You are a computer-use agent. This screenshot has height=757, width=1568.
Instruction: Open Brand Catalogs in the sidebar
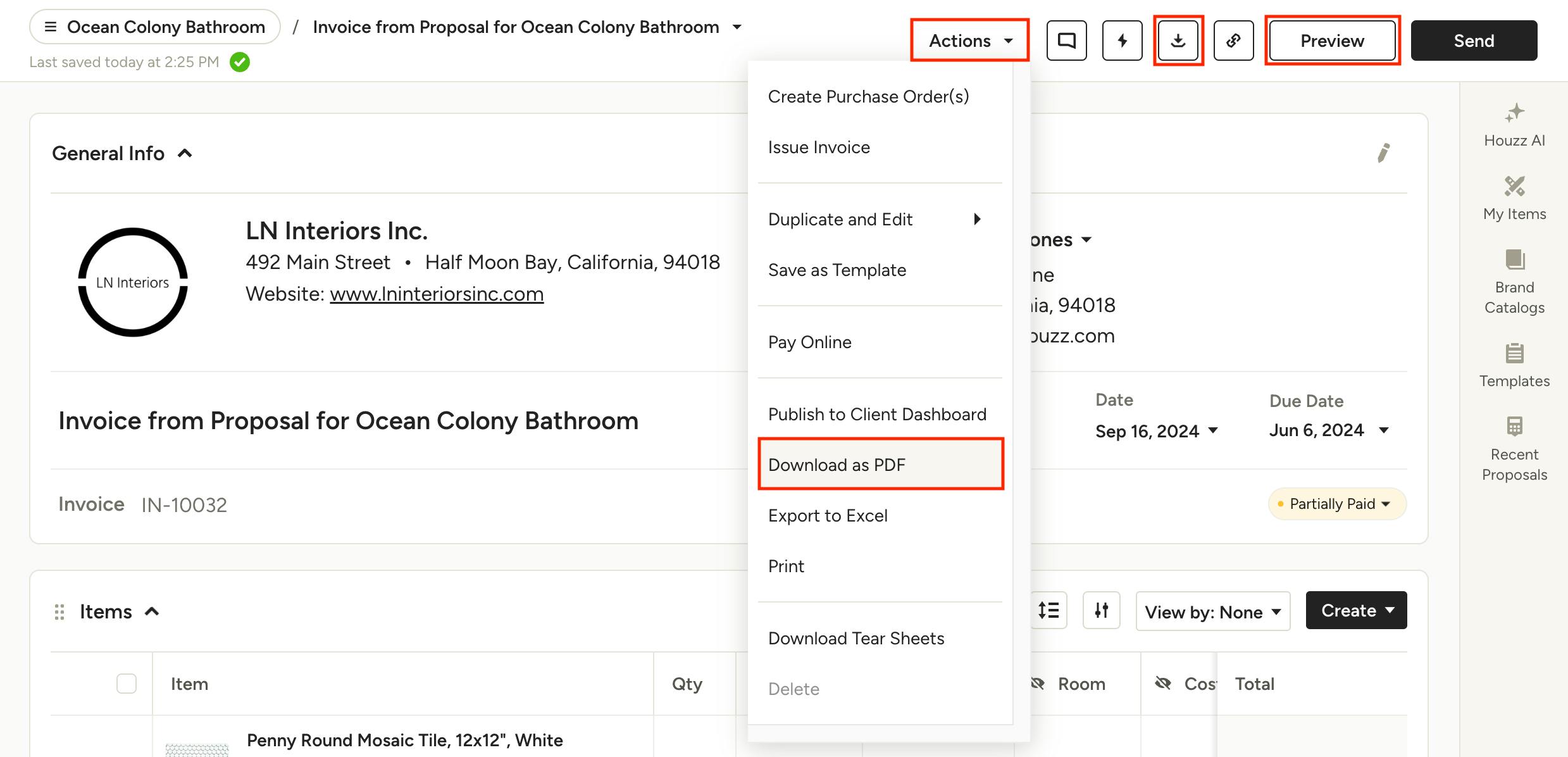[x=1514, y=282]
